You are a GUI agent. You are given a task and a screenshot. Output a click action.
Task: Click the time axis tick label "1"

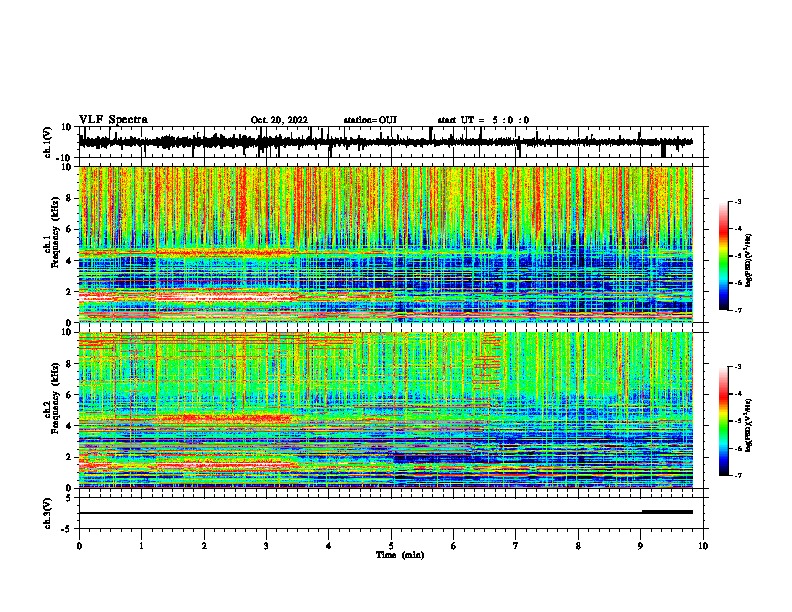[x=141, y=546]
